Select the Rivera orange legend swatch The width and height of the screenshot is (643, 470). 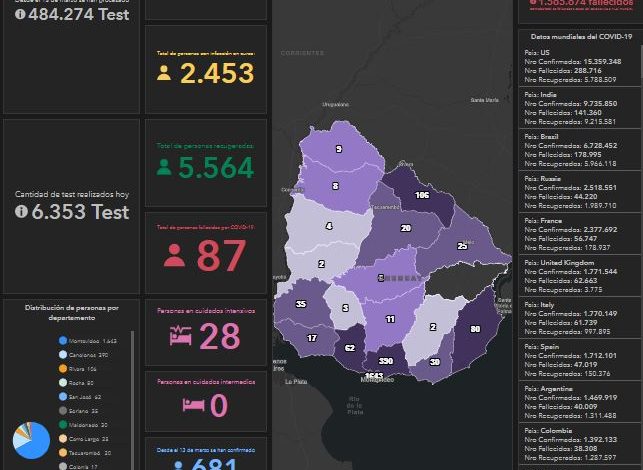tap(63, 369)
